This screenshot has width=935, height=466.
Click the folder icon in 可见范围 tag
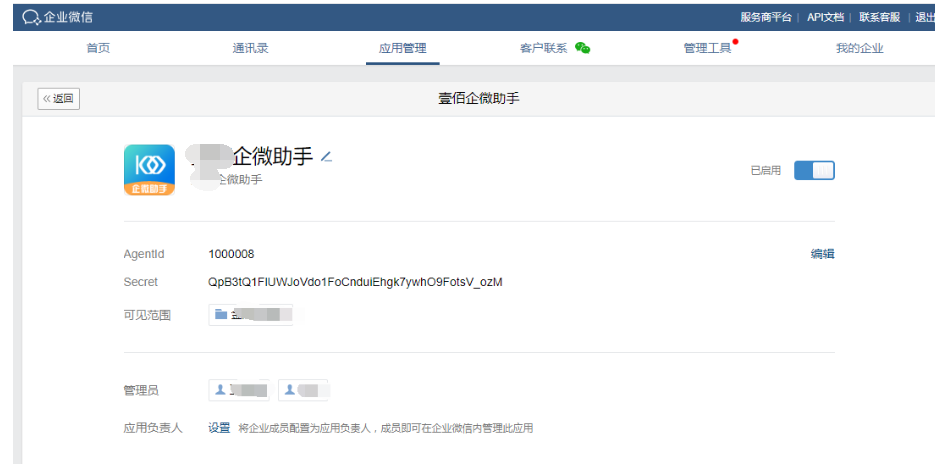pos(221,314)
